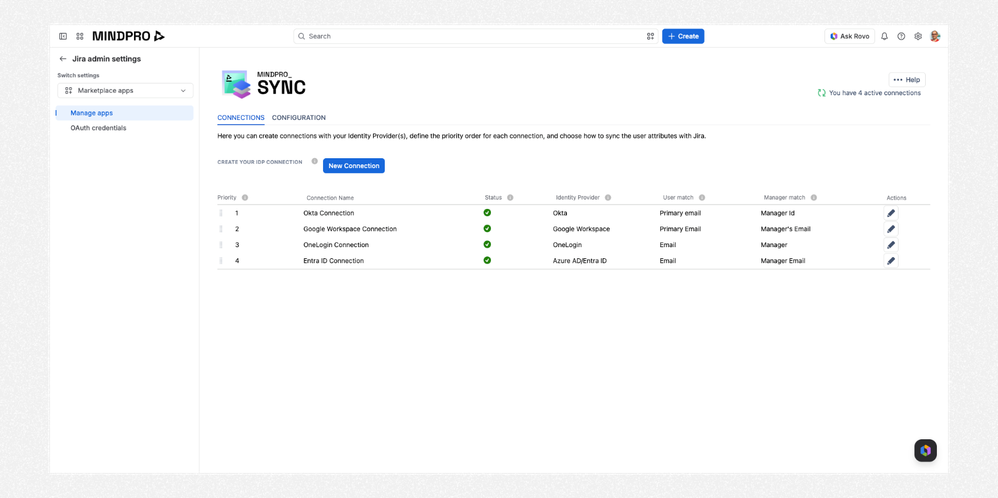The image size is (998, 498).
Task: Select Manage apps in sidebar
Action: tap(125, 113)
